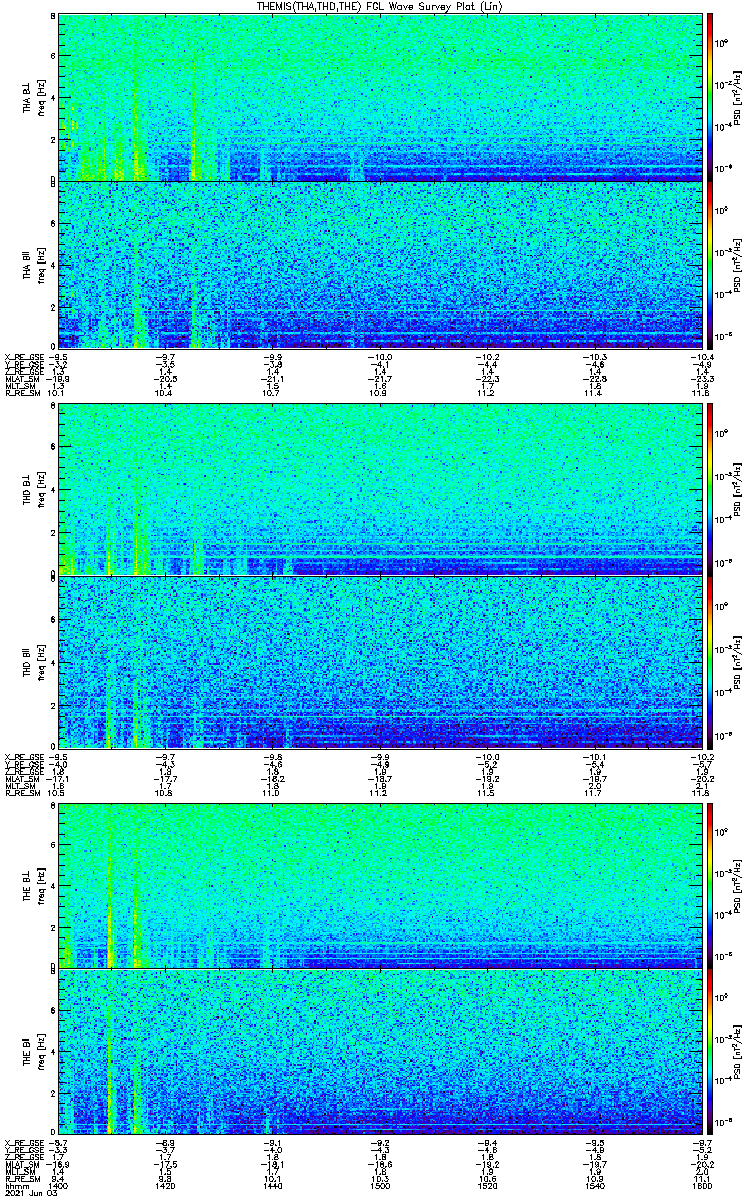The width and height of the screenshot is (750, 1200).
Task: Click the 1600 time tick label
Action: (701, 1187)
